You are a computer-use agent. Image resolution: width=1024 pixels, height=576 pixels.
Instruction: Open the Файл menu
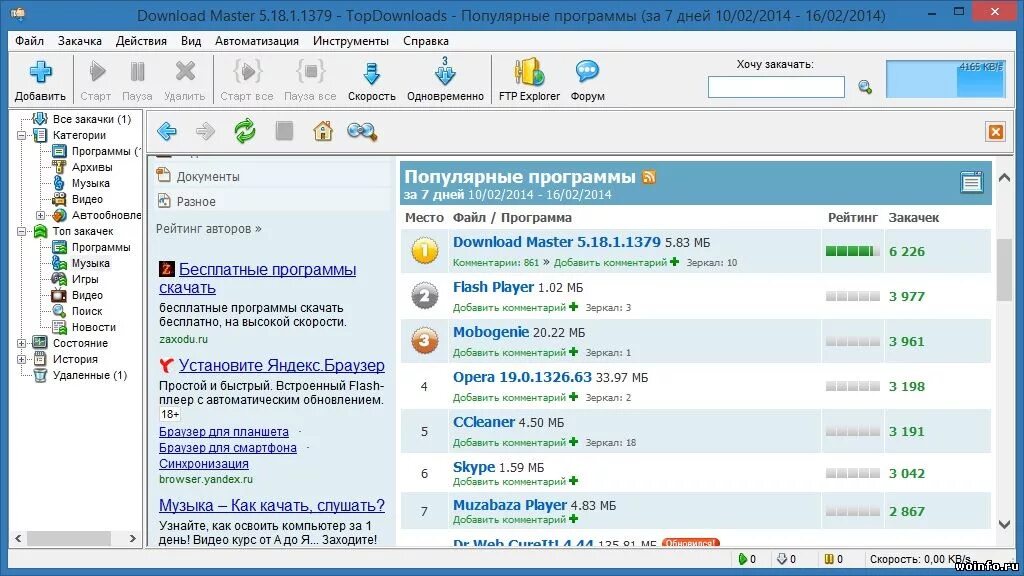pyautogui.click(x=29, y=40)
